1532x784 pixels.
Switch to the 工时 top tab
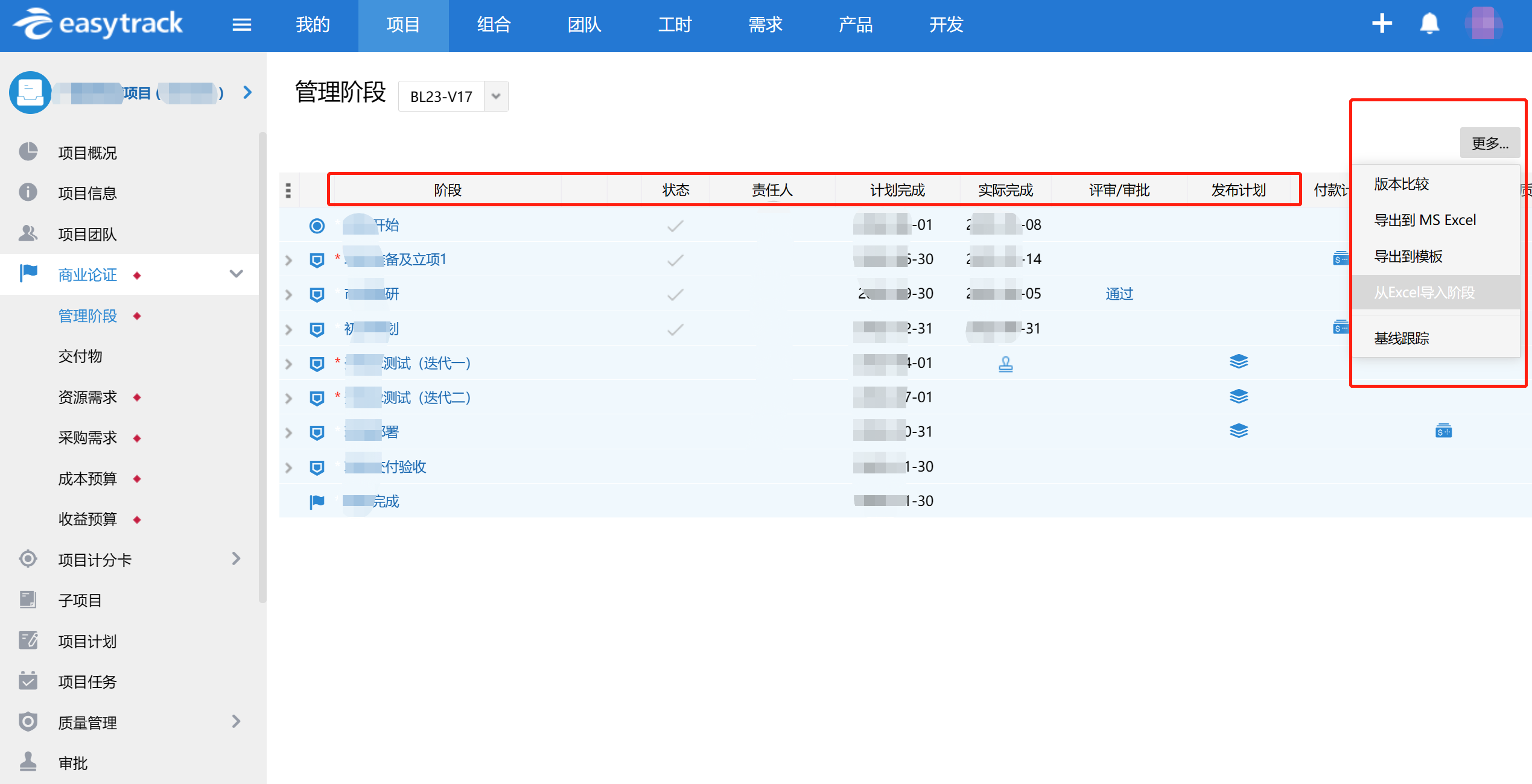click(675, 25)
